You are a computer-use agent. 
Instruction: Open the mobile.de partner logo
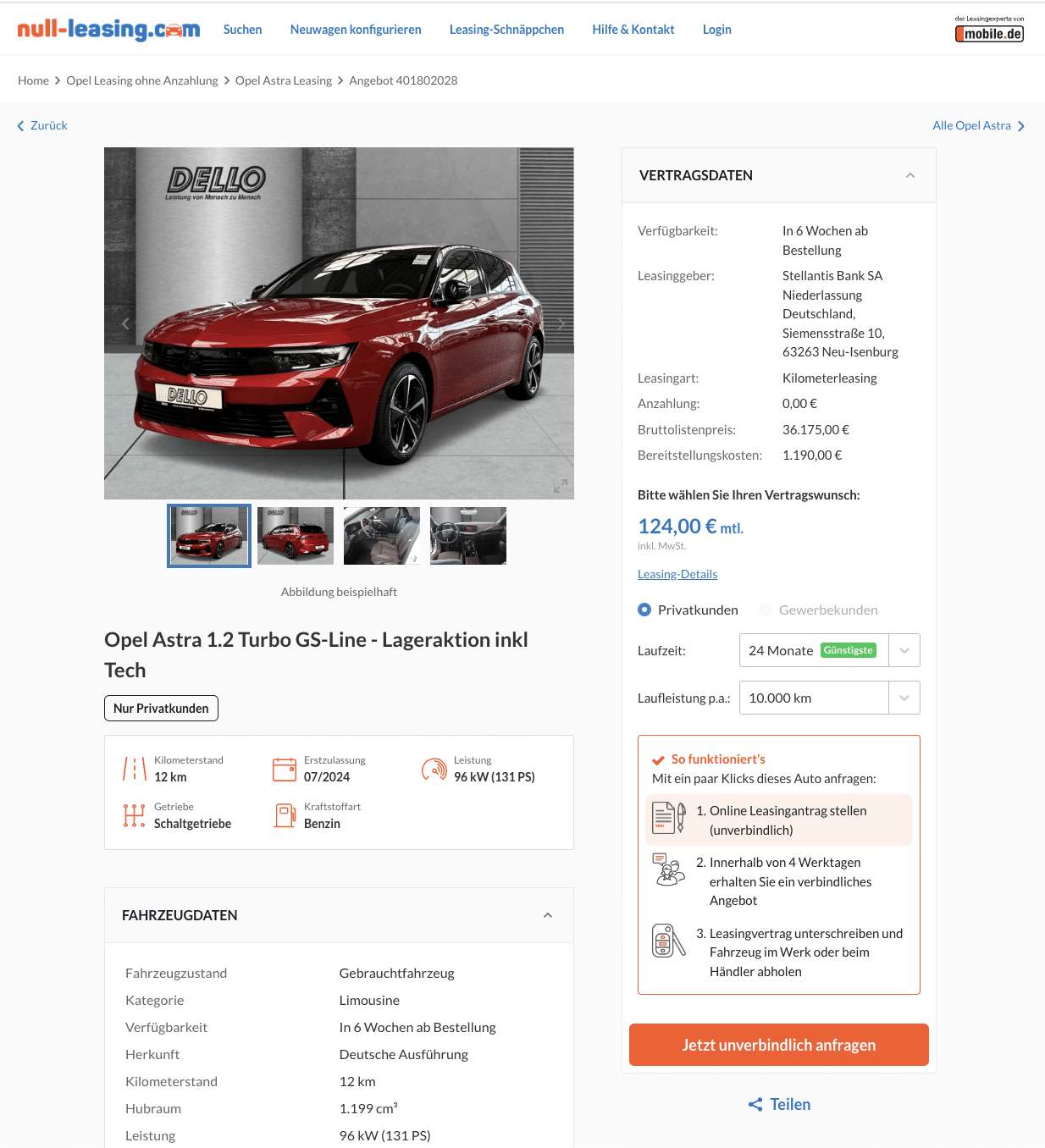click(x=989, y=30)
